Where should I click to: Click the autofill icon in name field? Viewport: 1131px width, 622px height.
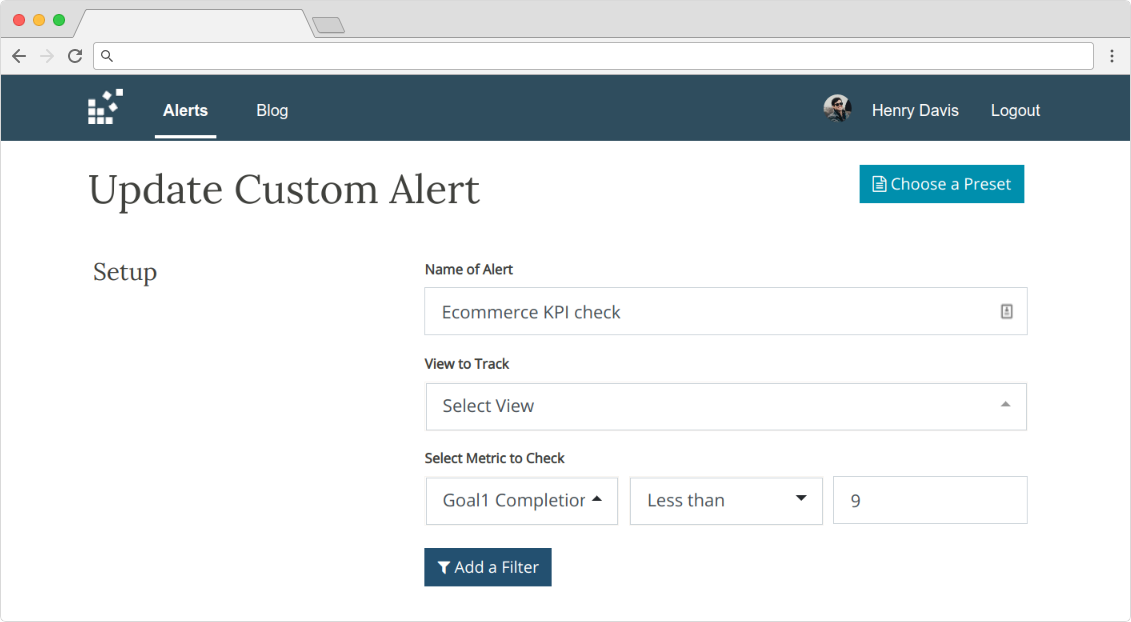tap(1006, 311)
